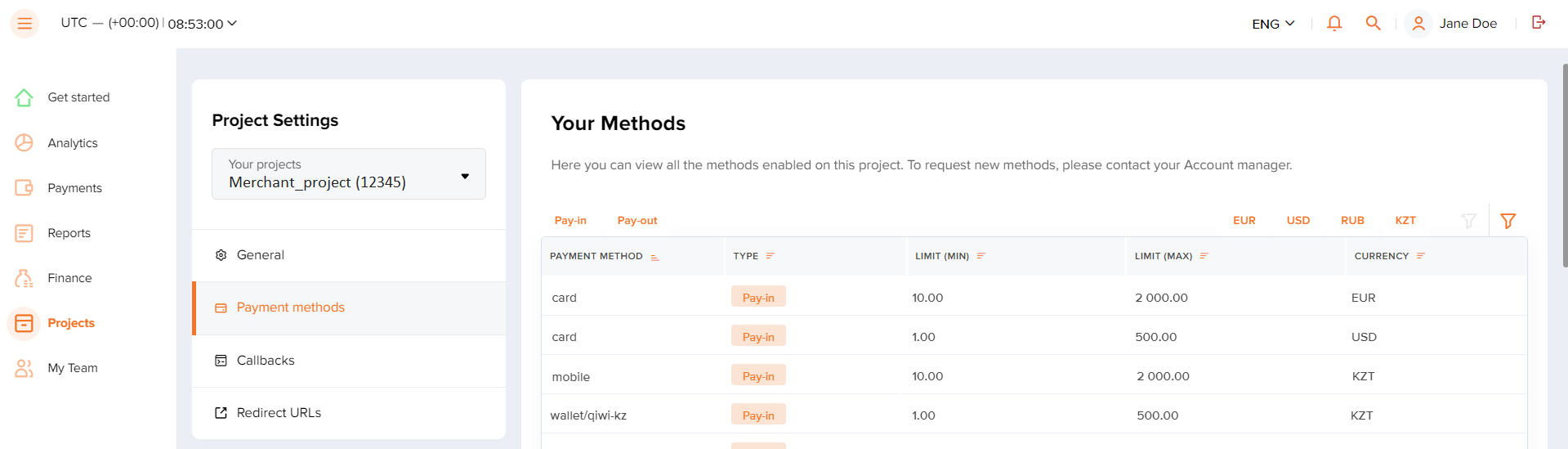This screenshot has width=1568, height=449.
Task: Toggle the Pay-in filter
Action: tap(570, 221)
